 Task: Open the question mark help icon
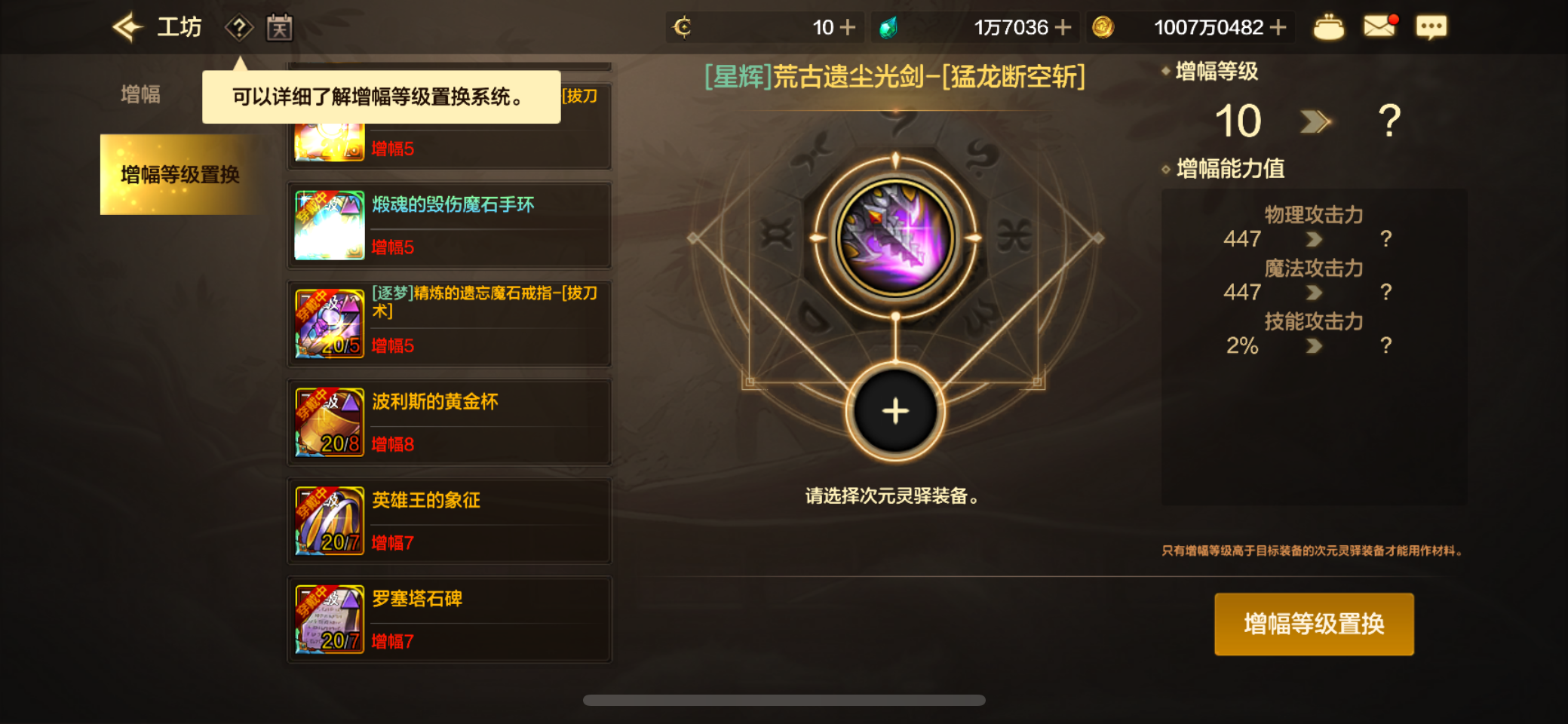coord(239,28)
